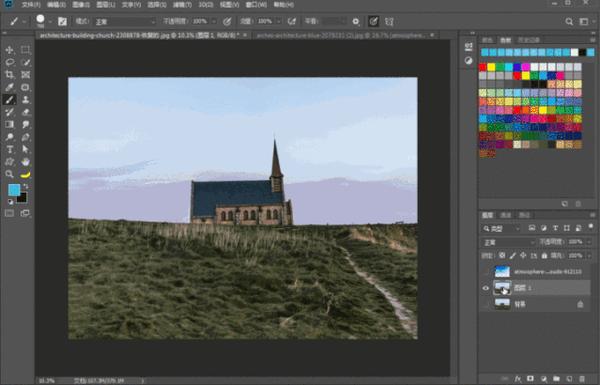600x385 pixels.
Task: Click the cyan foreground color swatch
Action: 14,190
